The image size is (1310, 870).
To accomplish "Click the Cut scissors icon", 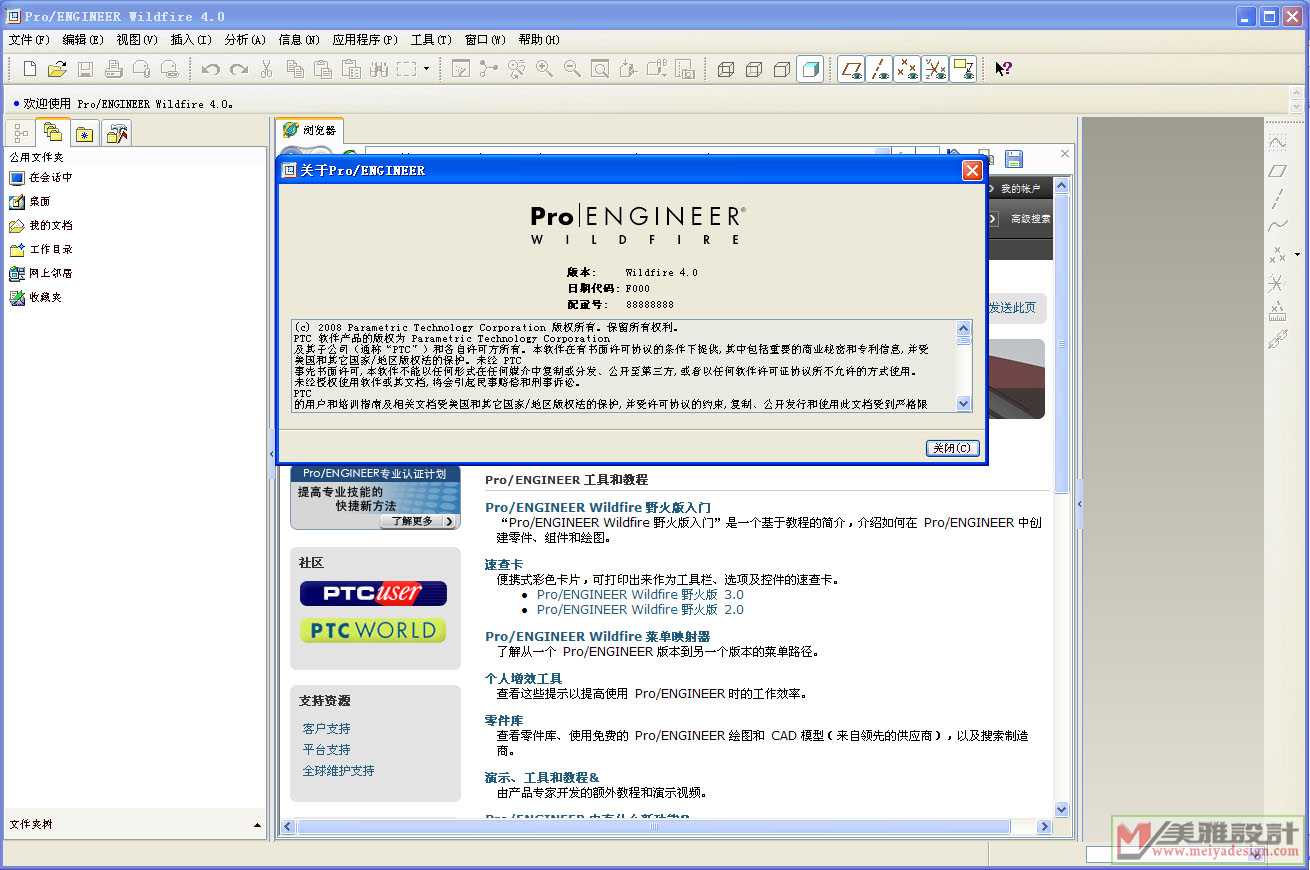I will coord(266,69).
